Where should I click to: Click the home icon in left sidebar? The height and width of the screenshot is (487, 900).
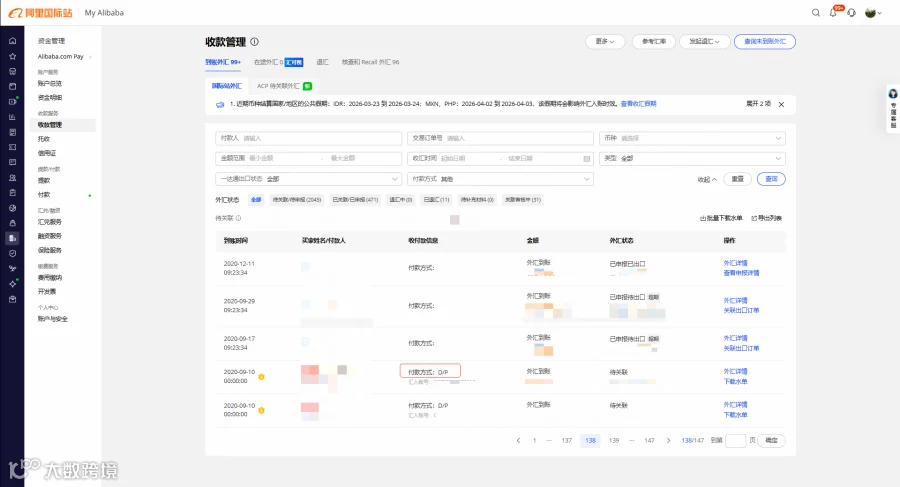point(13,41)
